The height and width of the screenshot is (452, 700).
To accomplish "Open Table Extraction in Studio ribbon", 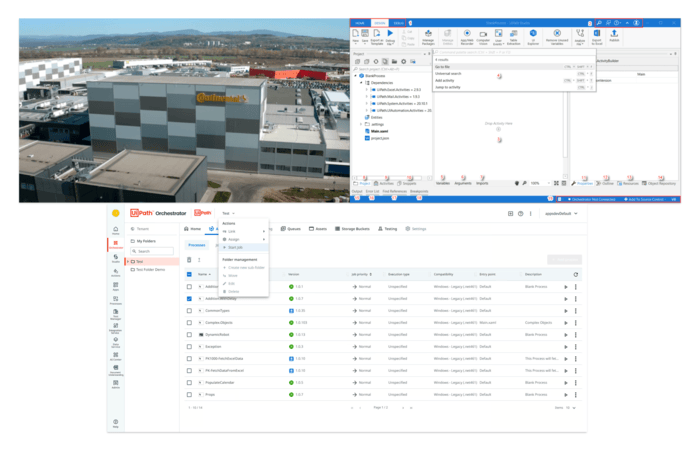I will (513, 37).
